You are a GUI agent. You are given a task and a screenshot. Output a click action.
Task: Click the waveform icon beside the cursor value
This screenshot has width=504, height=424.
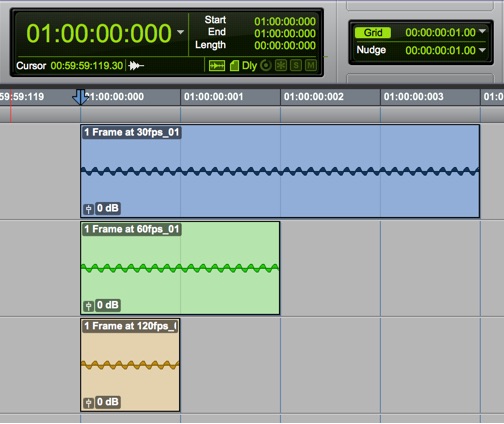[x=136, y=65]
